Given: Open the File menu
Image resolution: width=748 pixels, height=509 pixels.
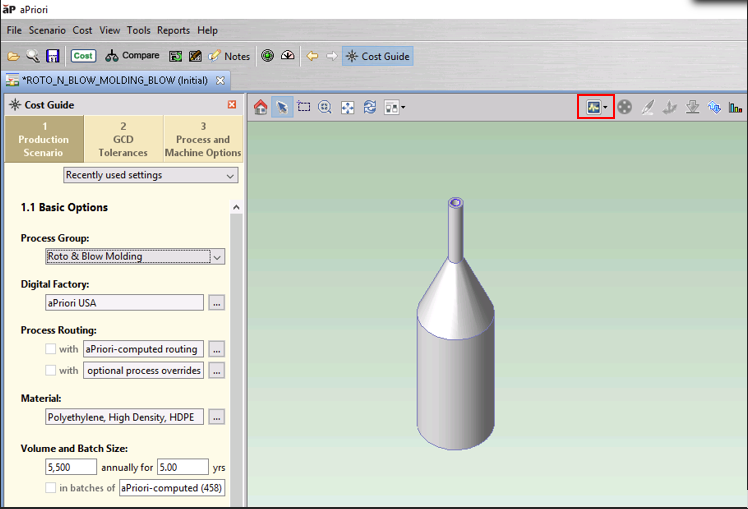Looking at the screenshot, I should pos(14,31).
